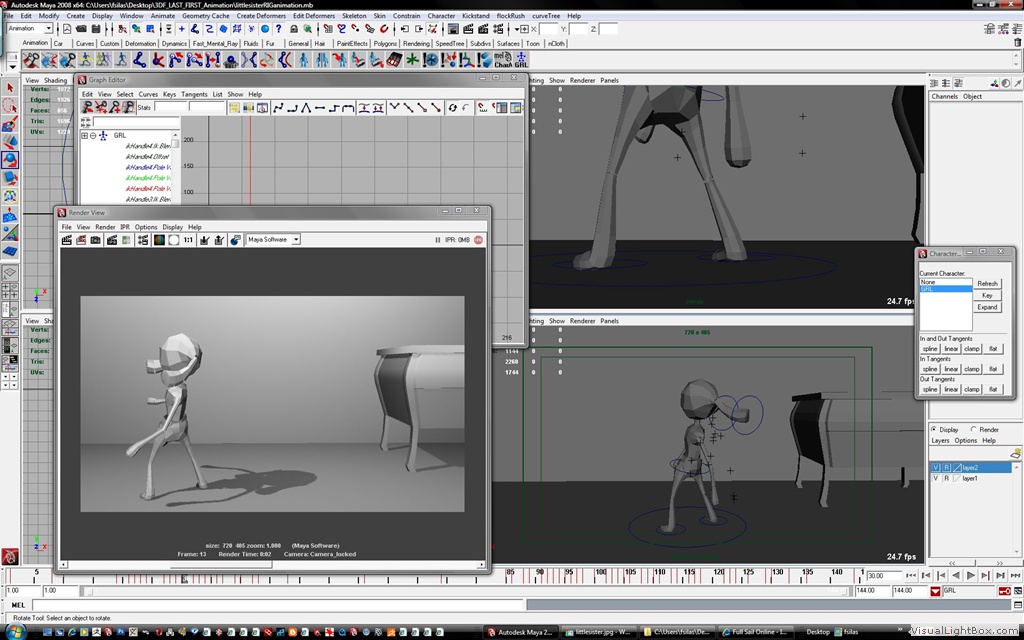Click question mark help icon on status line
This screenshot has height=640, width=1024.
[279, 29]
